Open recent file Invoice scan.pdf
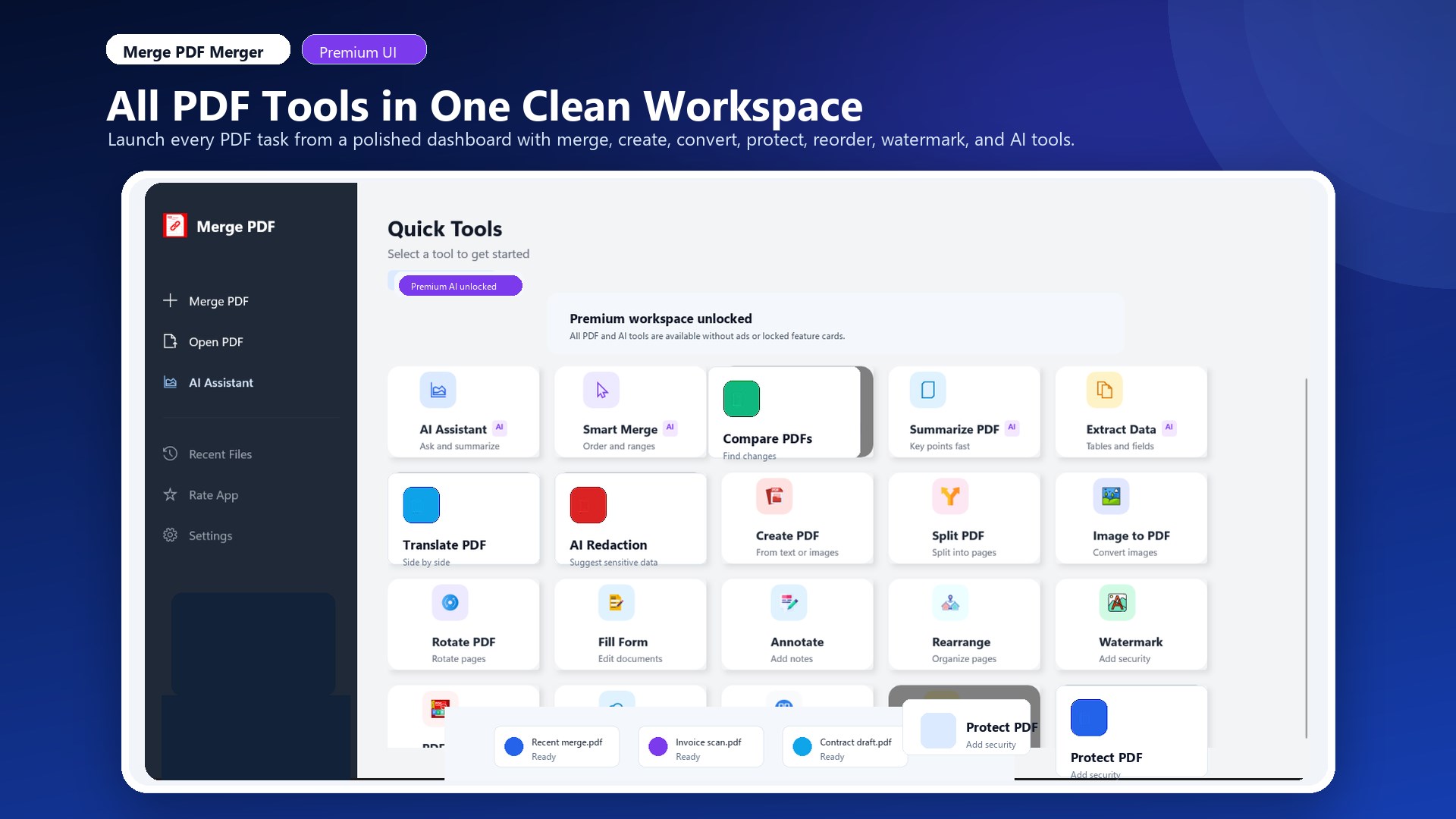Viewport: 1456px width, 819px height. pos(701,747)
